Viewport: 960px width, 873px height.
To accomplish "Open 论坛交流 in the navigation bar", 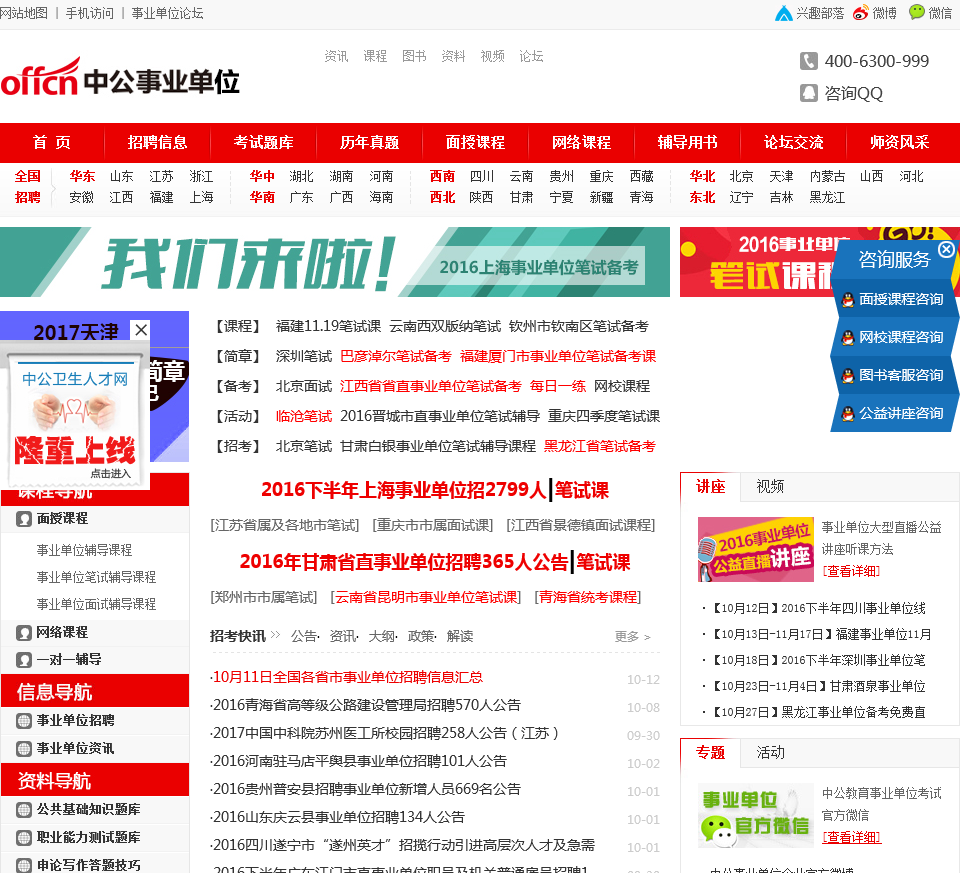I will (x=793, y=143).
